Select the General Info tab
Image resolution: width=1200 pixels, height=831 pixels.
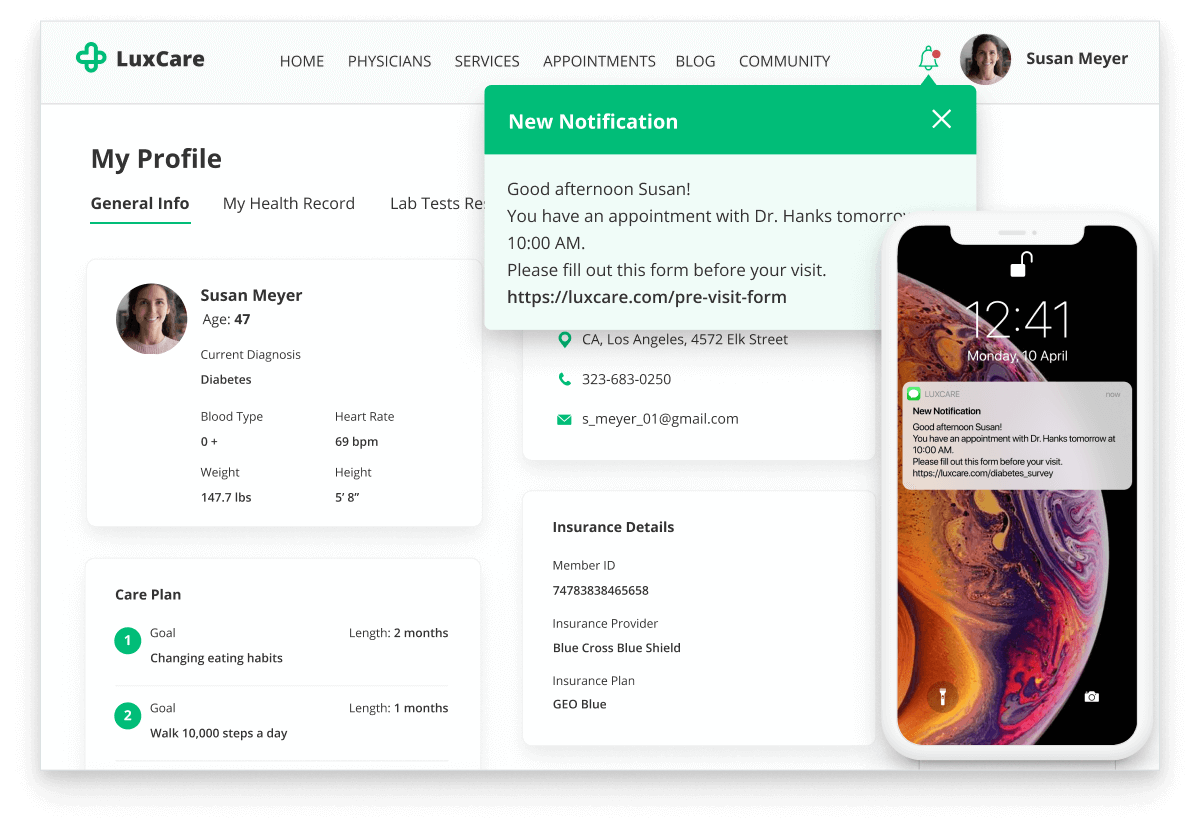pyautogui.click(x=140, y=203)
